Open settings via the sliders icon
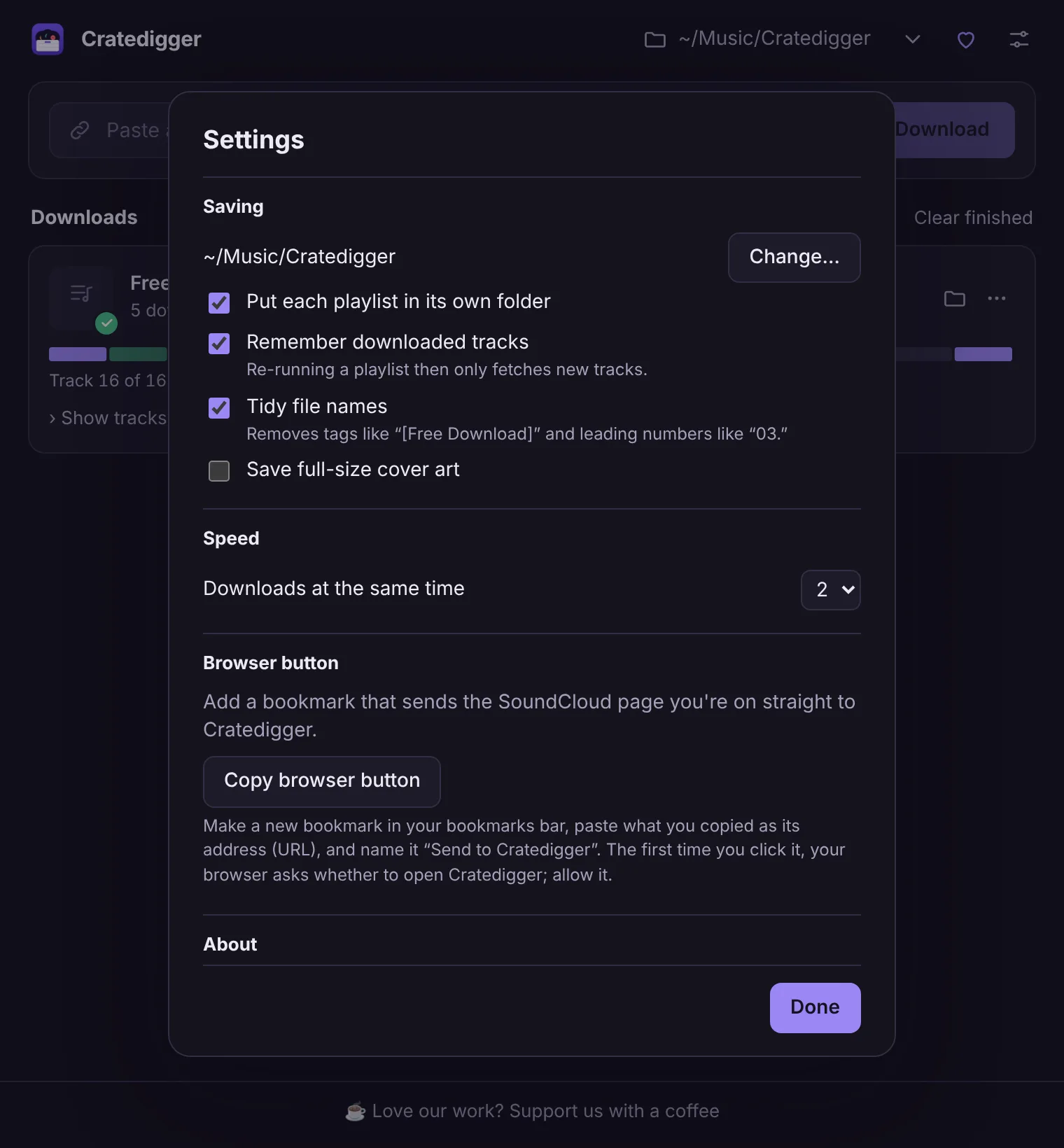This screenshot has height=1148, width=1064. (1019, 39)
